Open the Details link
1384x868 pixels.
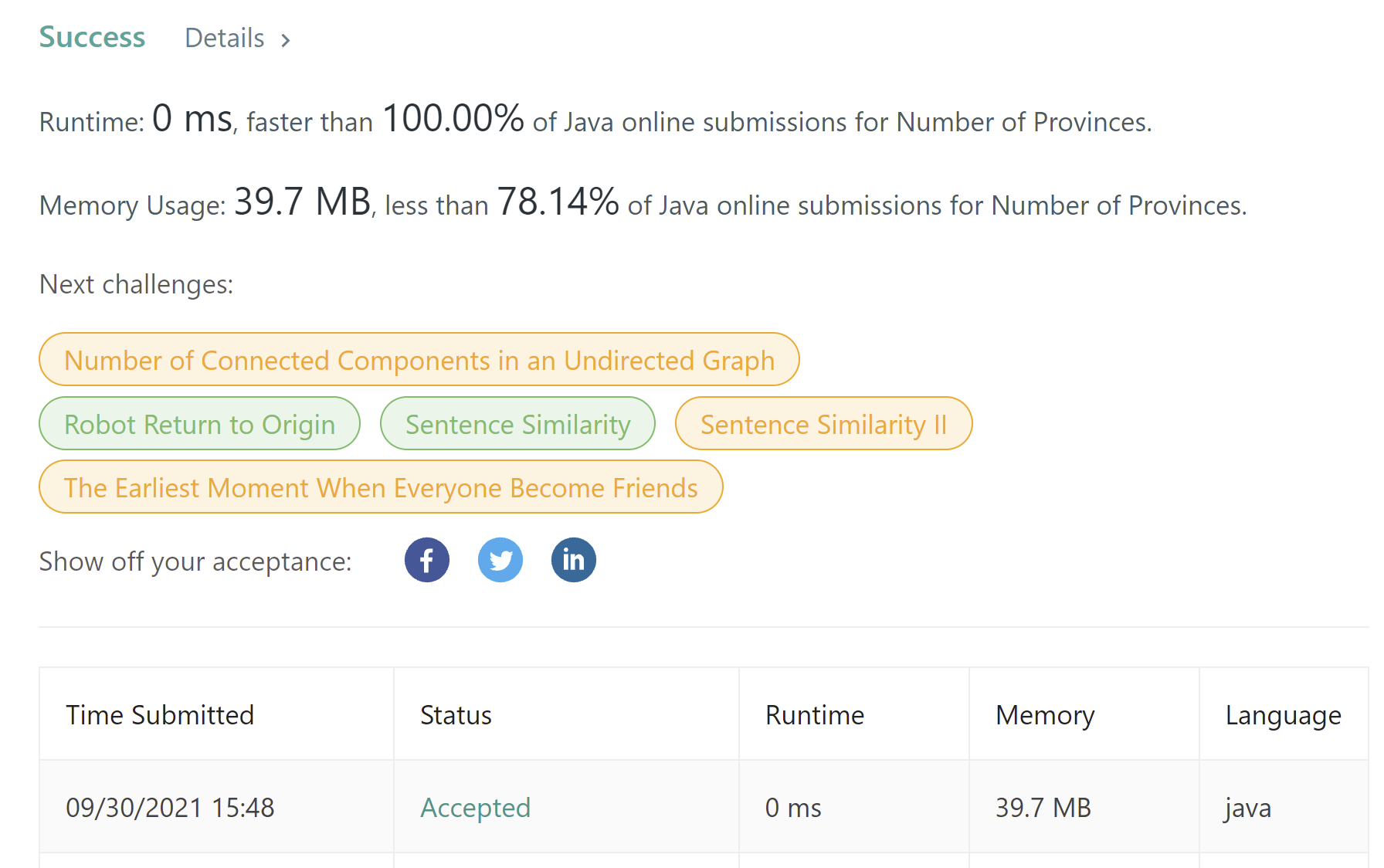(x=225, y=39)
